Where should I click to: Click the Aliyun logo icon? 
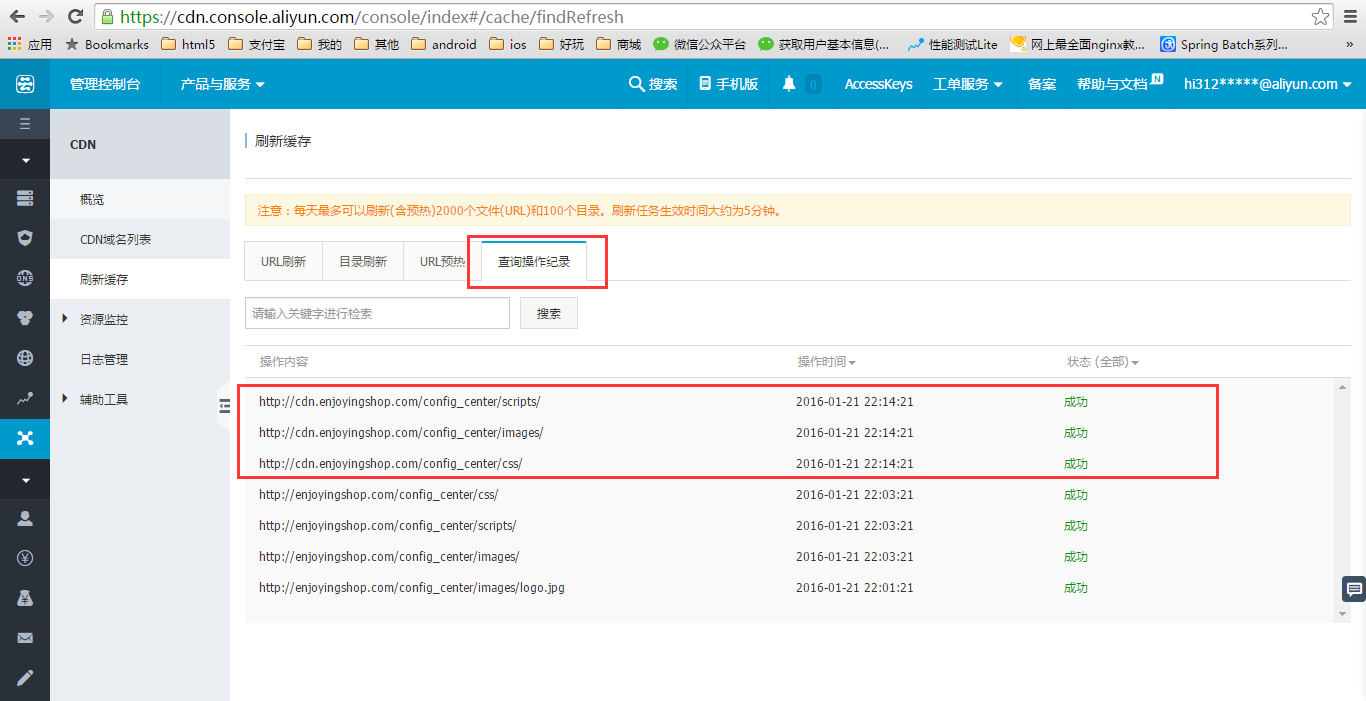(x=25, y=84)
